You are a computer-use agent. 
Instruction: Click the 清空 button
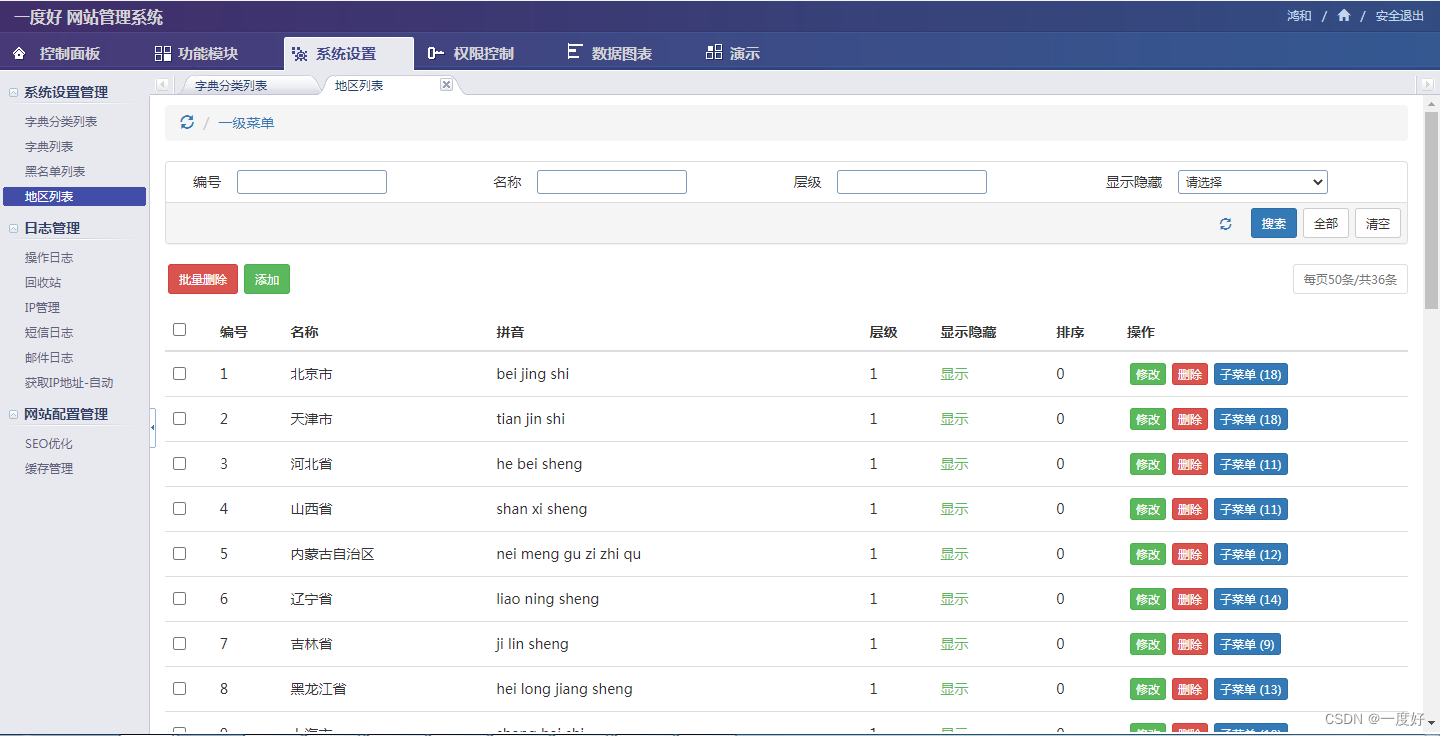1378,223
